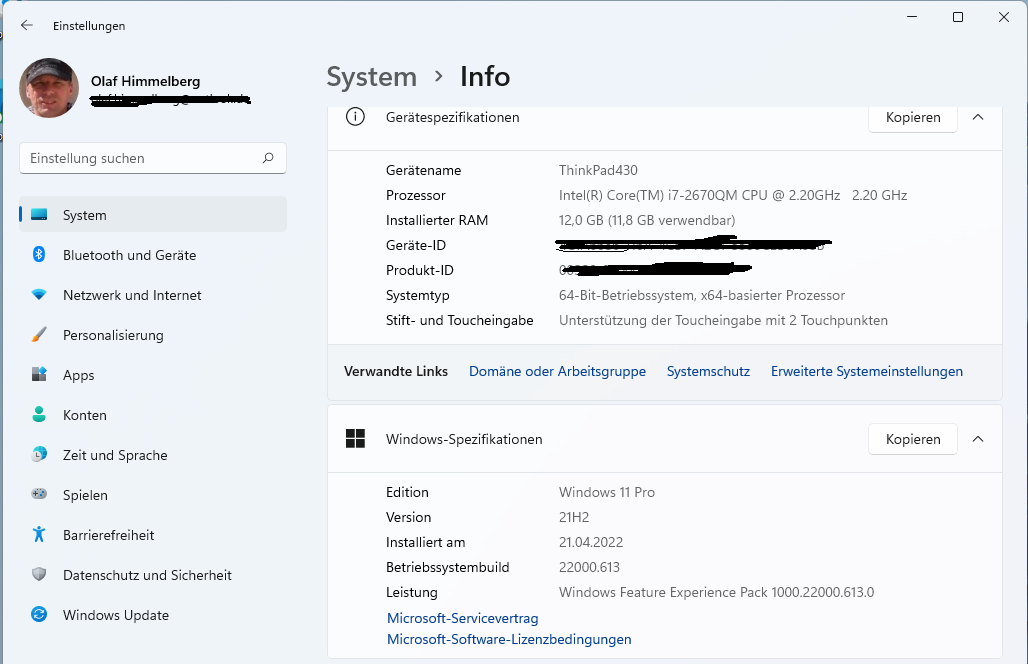Click the System monitor icon in sidebar
1028x664 pixels.
[x=39, y=215]
